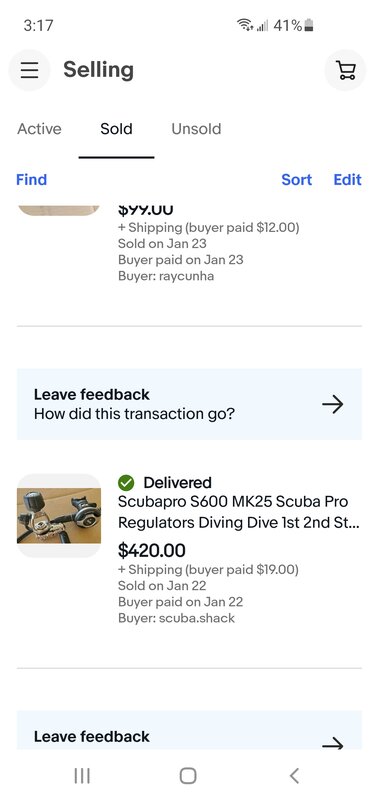Tap Android recent apps button

point(82,776)
